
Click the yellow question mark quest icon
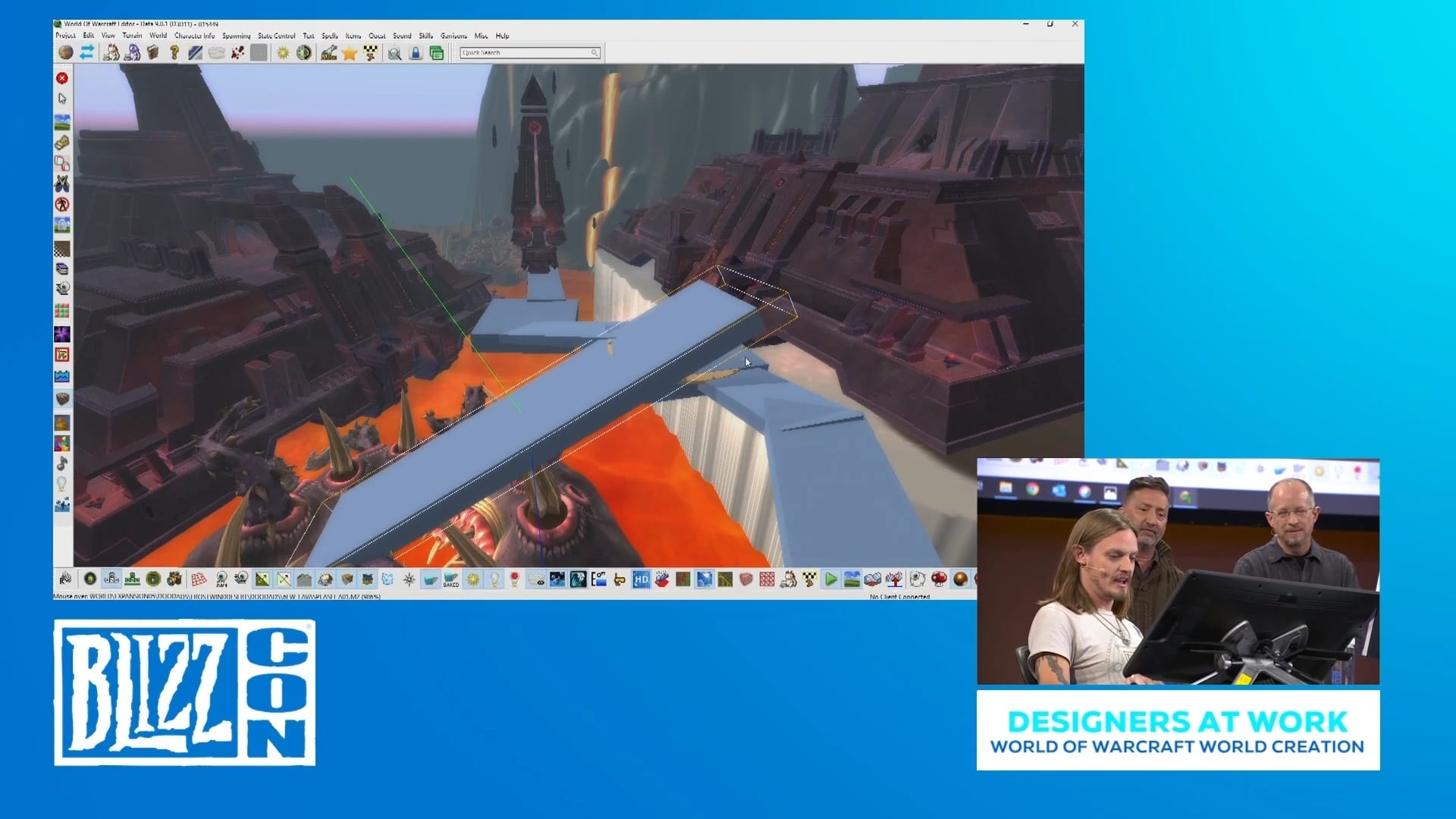click(174, 52)
